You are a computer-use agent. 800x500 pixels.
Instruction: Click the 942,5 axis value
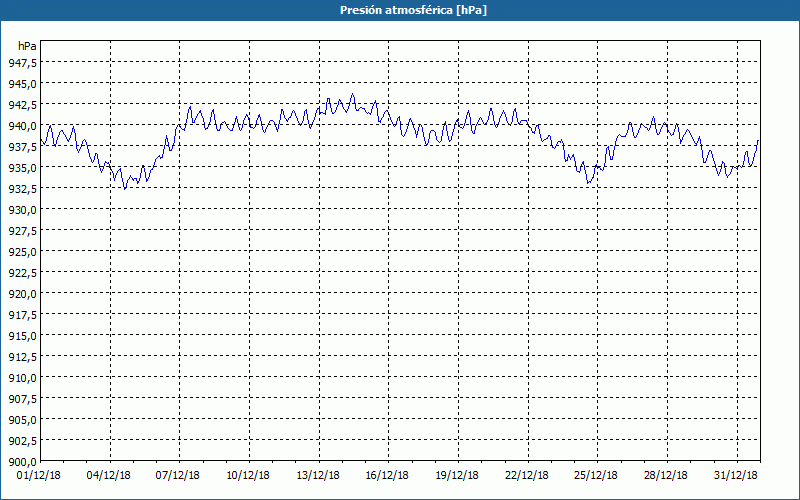(x=22, y=105)
